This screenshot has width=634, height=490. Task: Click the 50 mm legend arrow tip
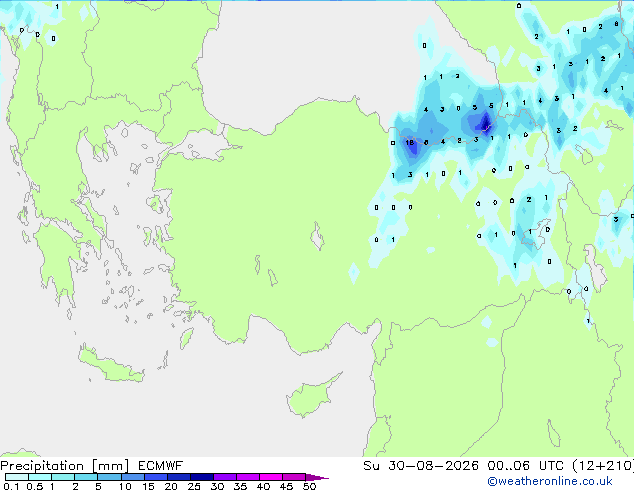click(317, 477)
